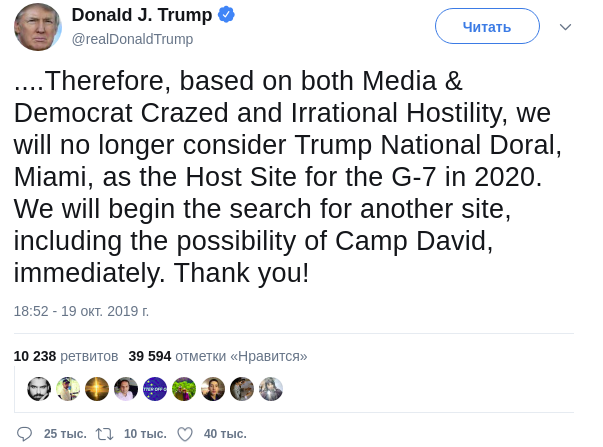Image resolution: width=603 pixels, height=447 pixels.
Task: View the 39 594 отметки «Нравится» list
Action: point(217,356)
